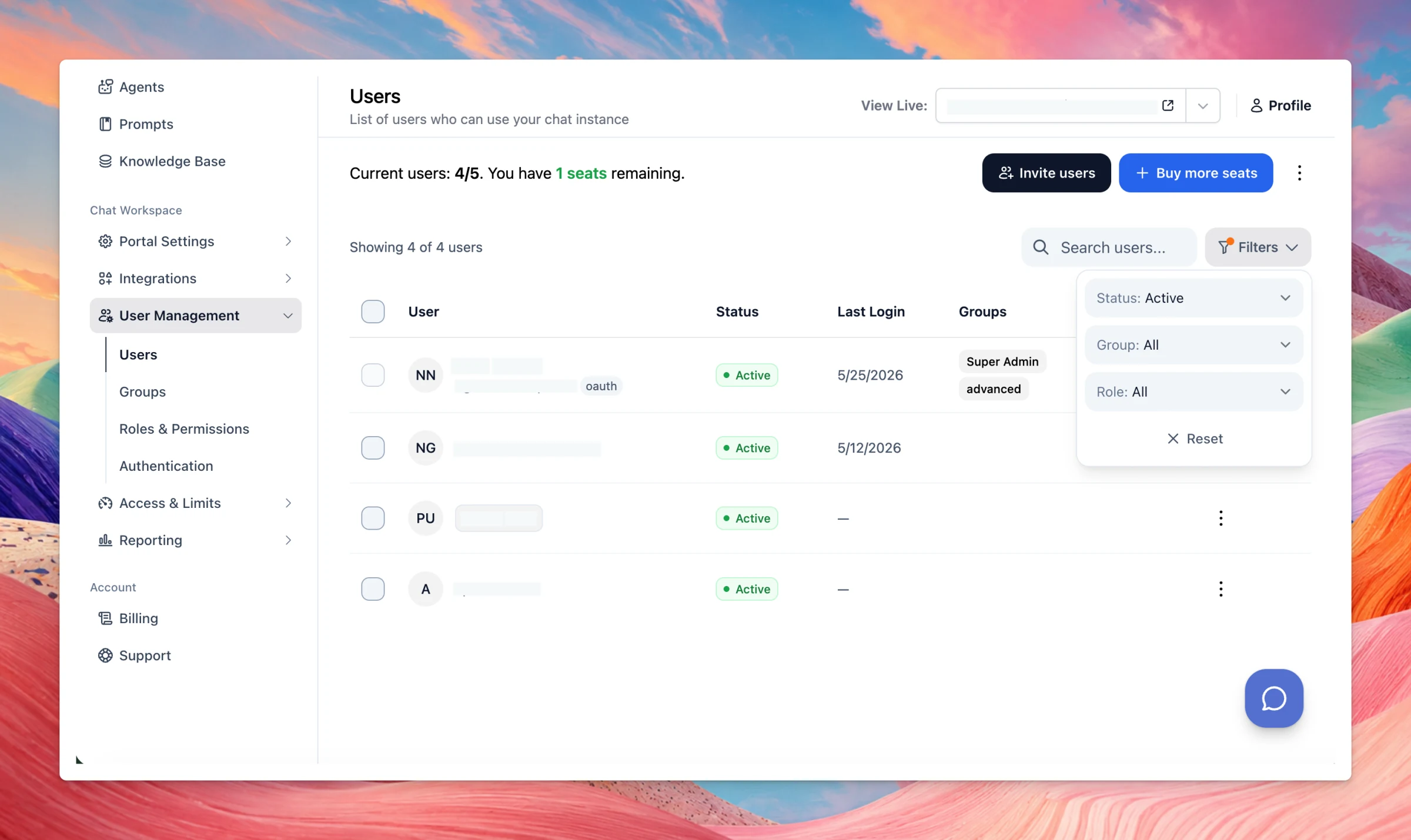
Task: Open the Role: All filter dropdown
Action: [1193, 392]
